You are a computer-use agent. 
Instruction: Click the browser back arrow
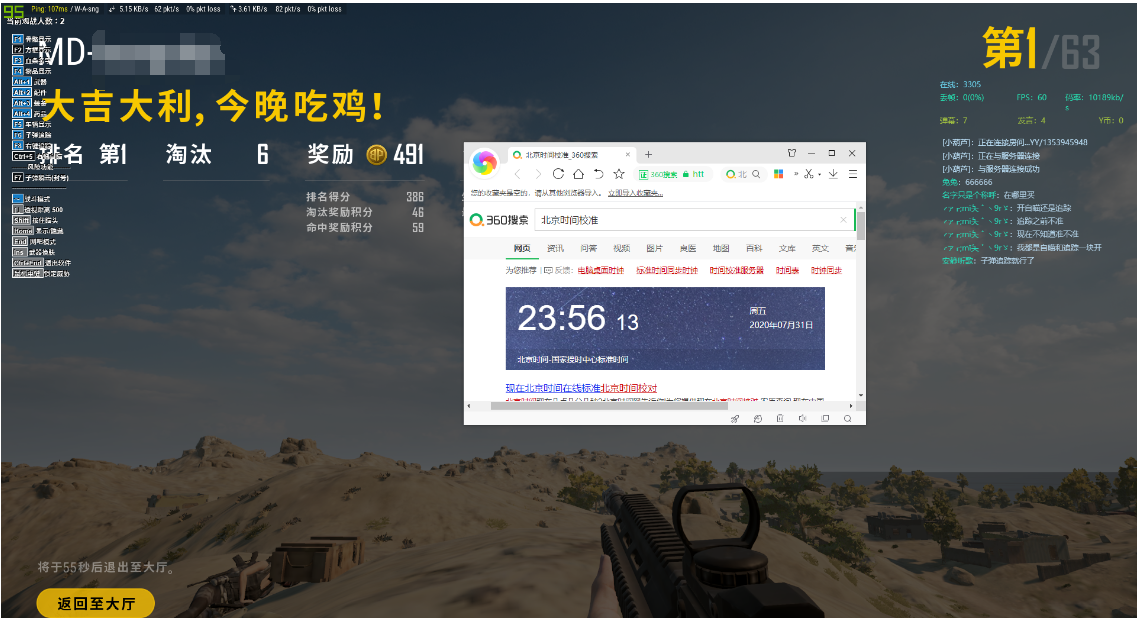[517, 174]
